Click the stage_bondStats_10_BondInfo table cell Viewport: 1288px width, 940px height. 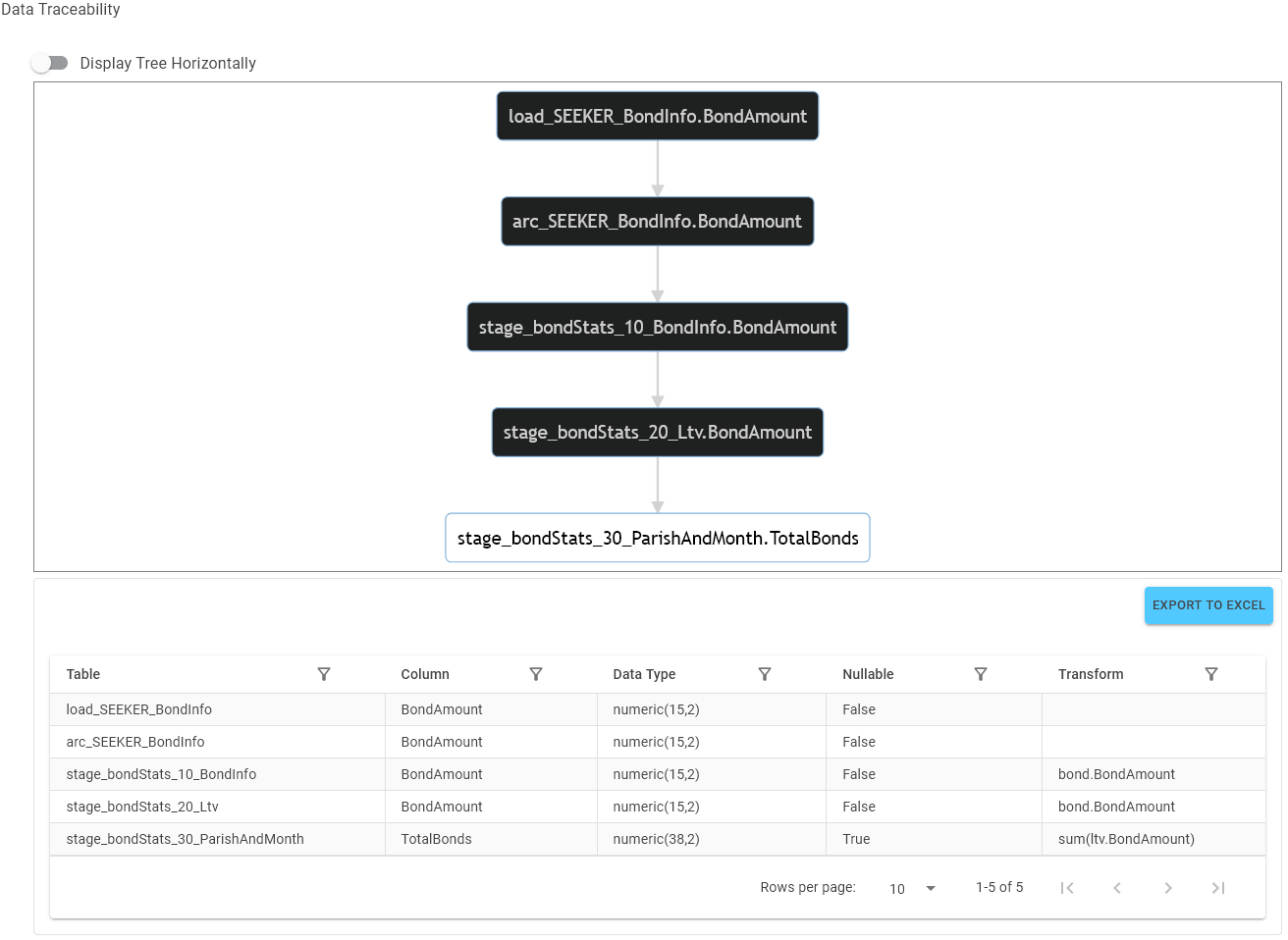[218, 774]
